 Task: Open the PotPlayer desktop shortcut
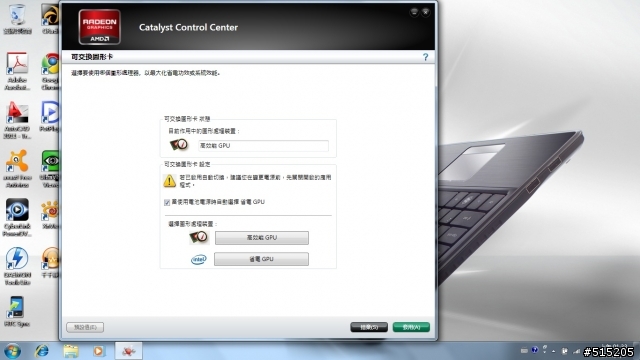(x=50, y=116)
